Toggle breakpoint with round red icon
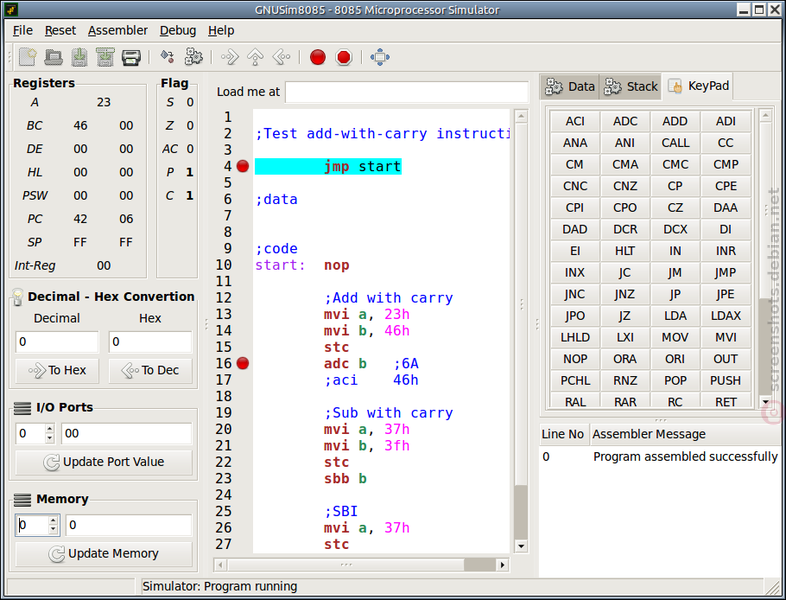 click(318, 57)
